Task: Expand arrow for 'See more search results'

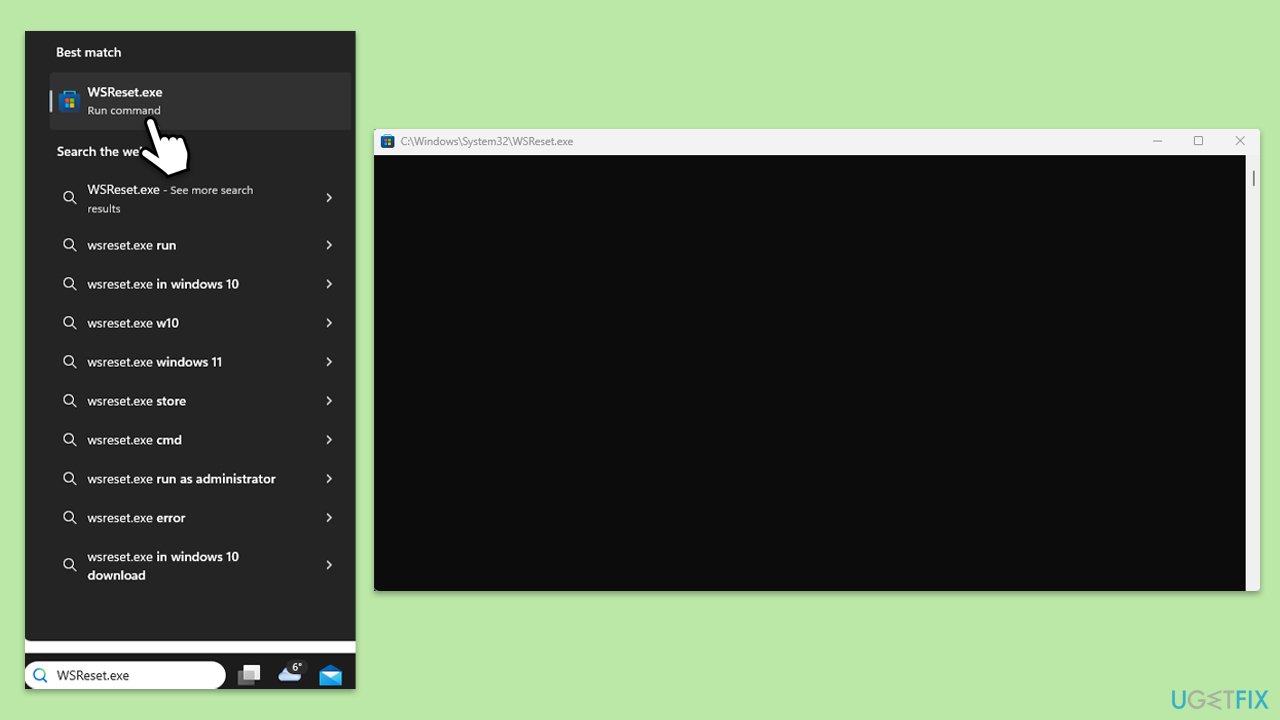Action: (x=329, y=198)
